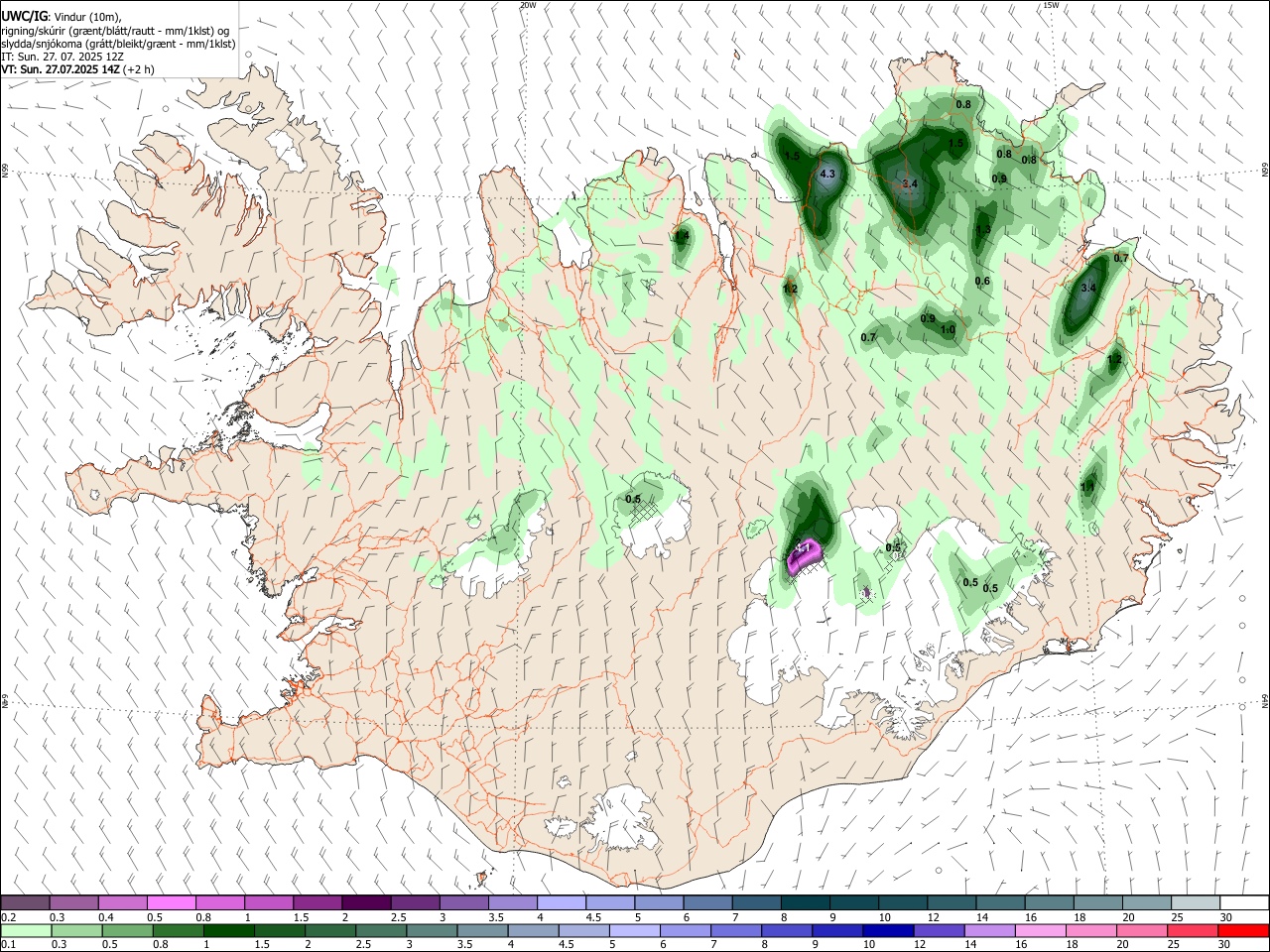Click the lightest green swatch starting rain legend
Image resolution: width=1270 pixels, height=952 pixels.
pyautogui.click(x=25, y=931)
